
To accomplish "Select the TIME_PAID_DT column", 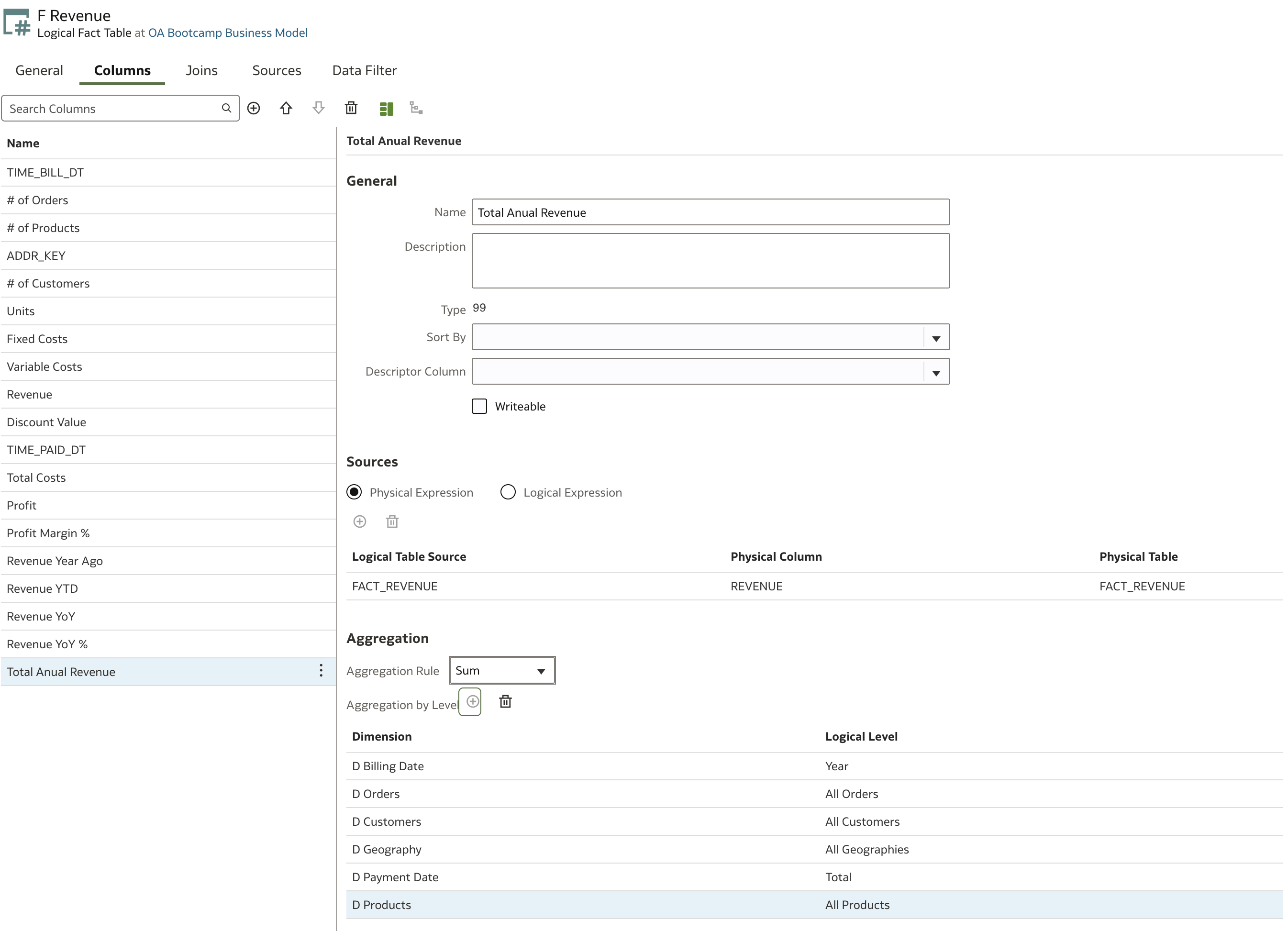I will click(168, 451).
